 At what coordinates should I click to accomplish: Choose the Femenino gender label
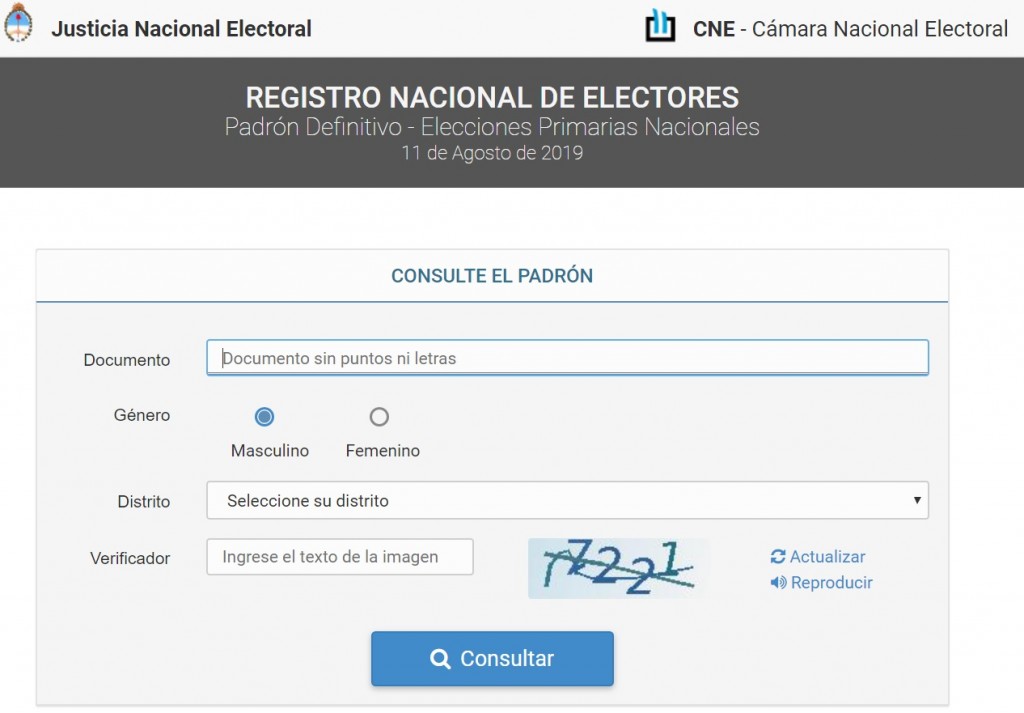(x=383, y=451)
